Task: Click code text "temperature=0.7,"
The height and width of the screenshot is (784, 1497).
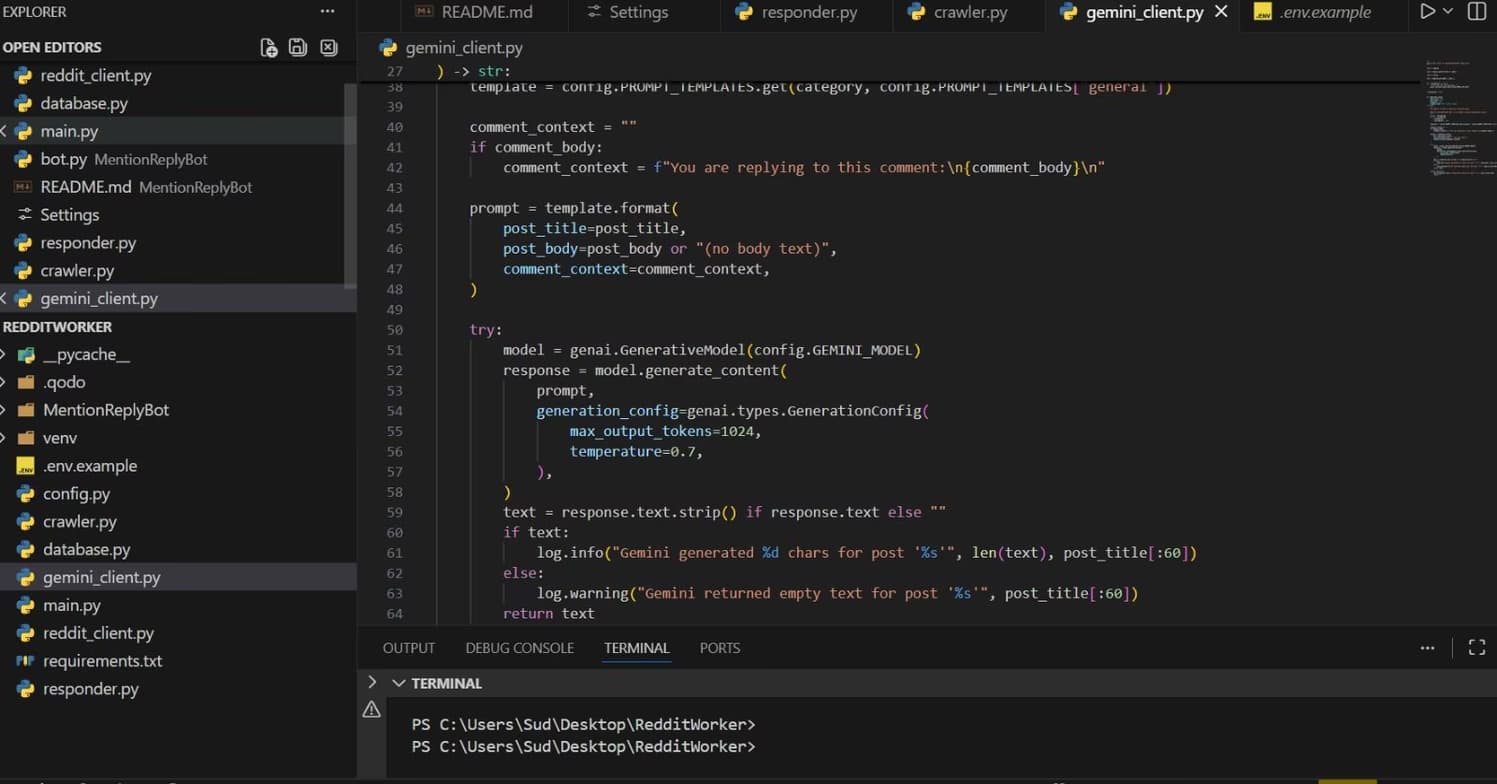Action: coord(637,452)
